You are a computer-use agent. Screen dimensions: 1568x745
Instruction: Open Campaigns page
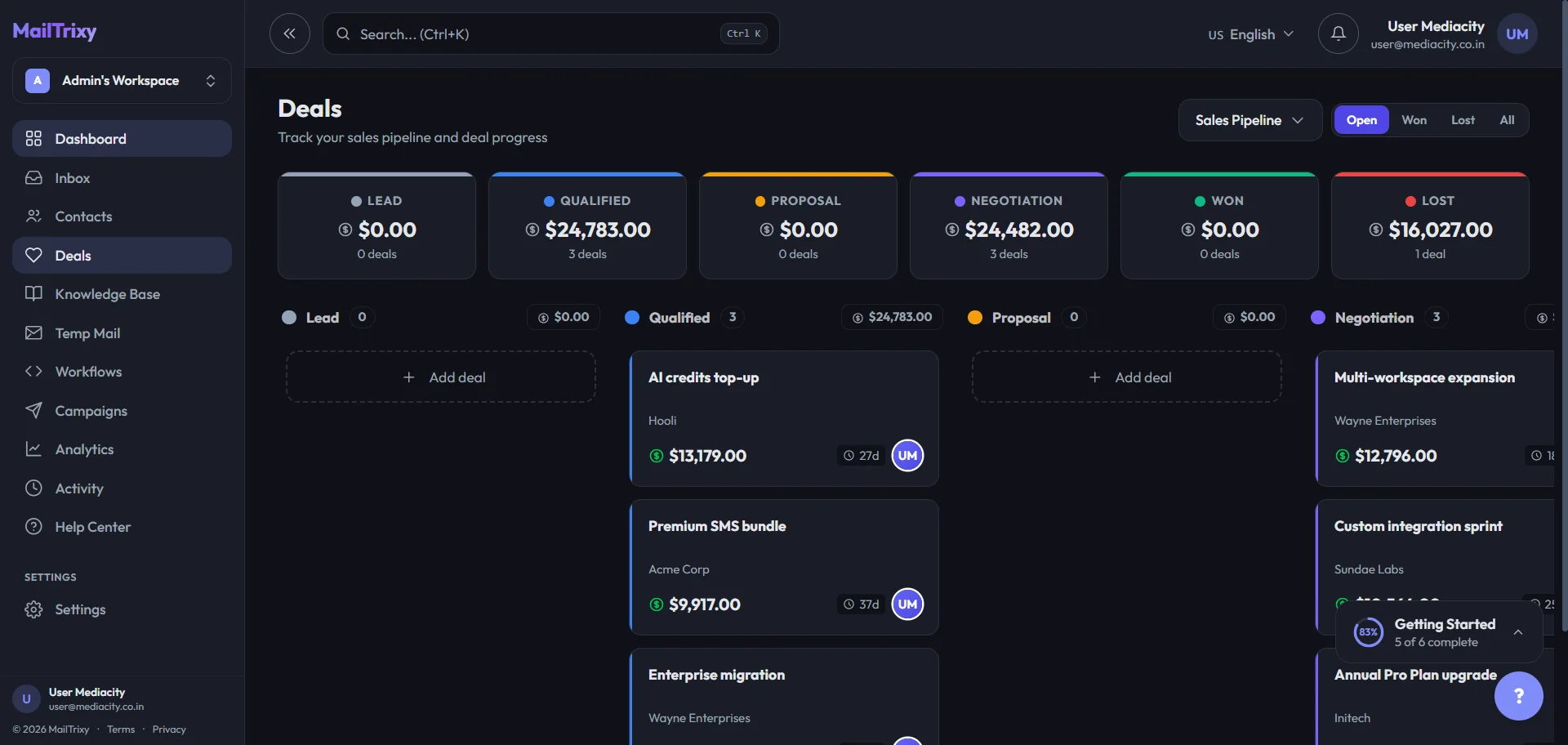[122, 411]
